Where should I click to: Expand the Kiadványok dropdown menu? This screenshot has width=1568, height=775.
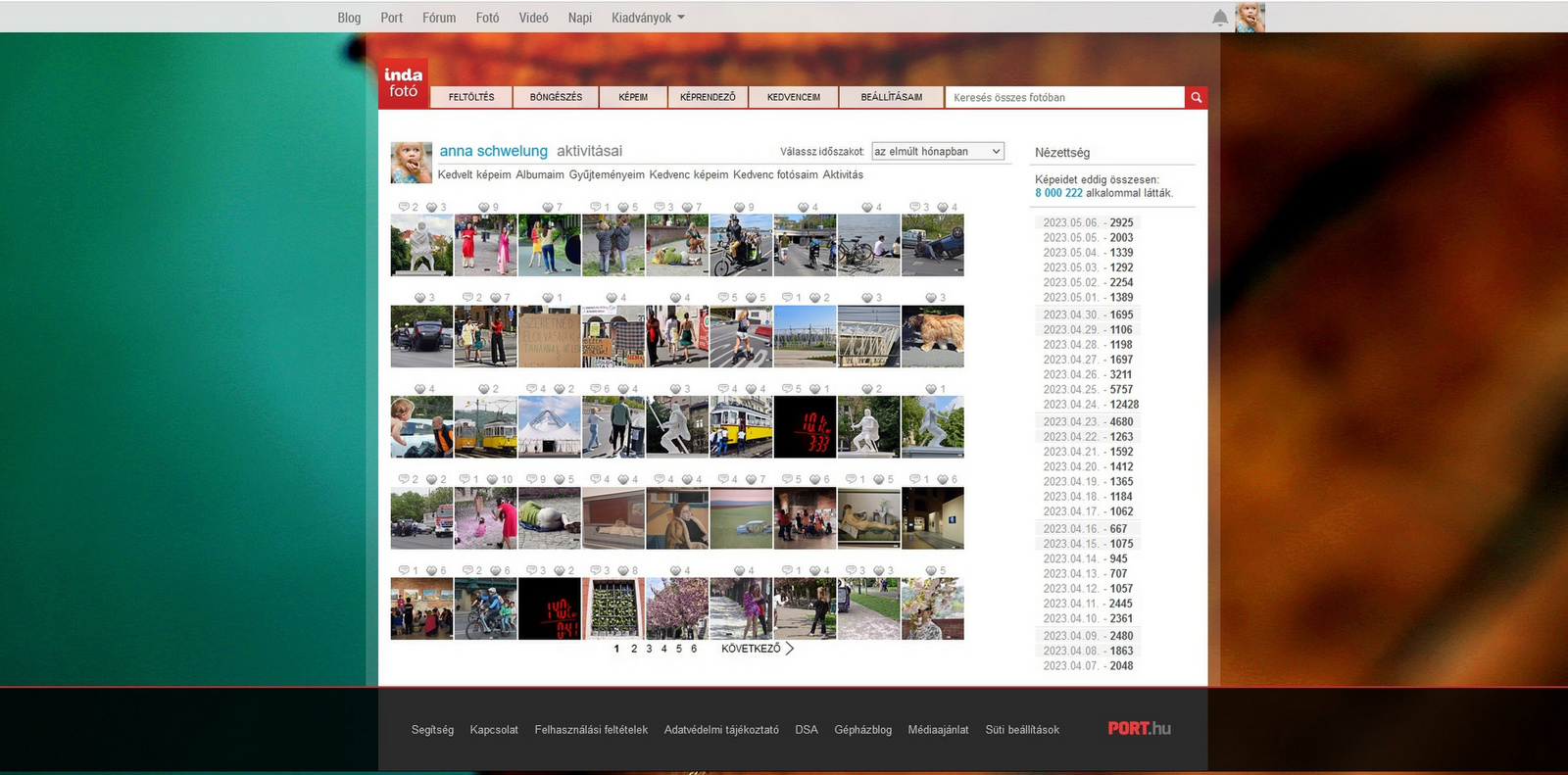tap(648, 18)
